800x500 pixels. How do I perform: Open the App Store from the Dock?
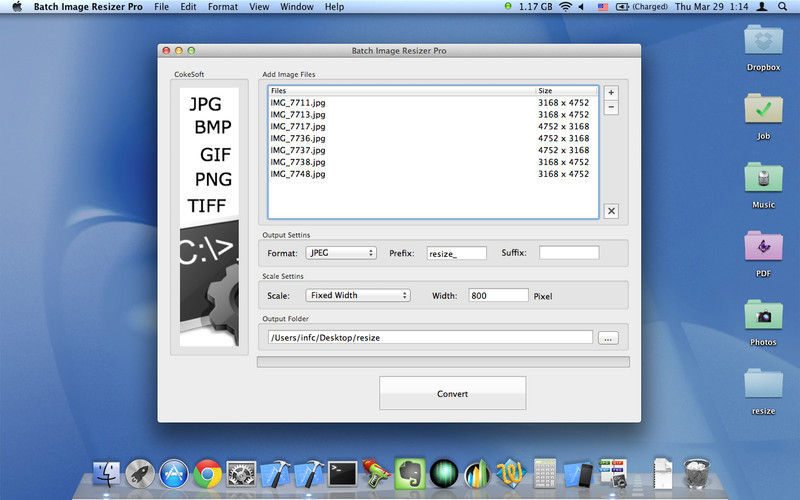(174, 473)
